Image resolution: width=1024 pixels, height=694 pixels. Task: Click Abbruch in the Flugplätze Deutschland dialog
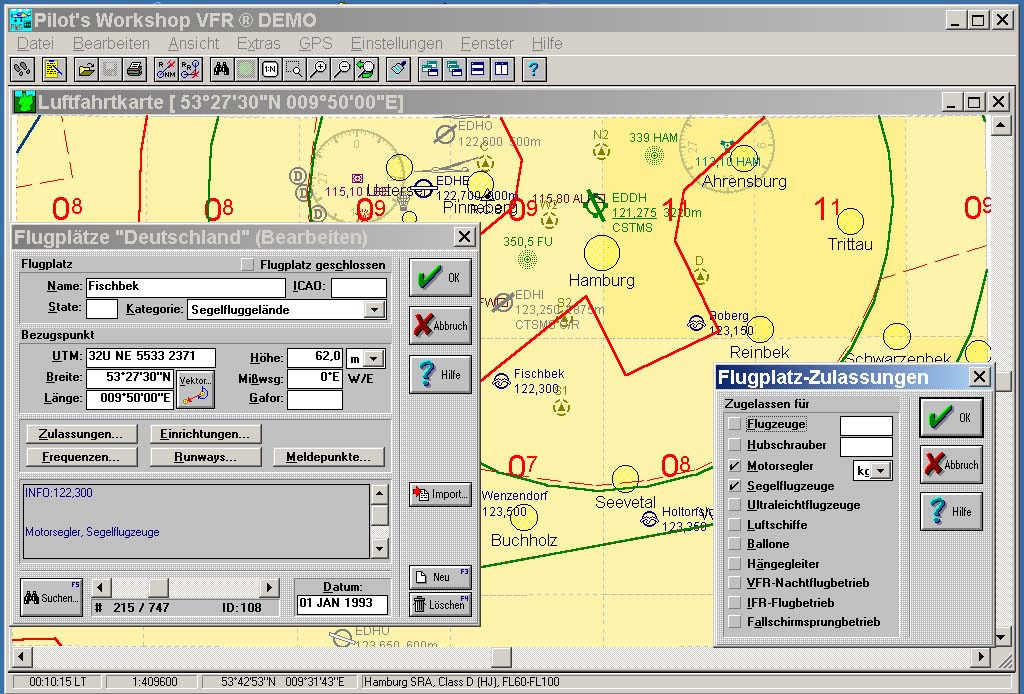440,325
